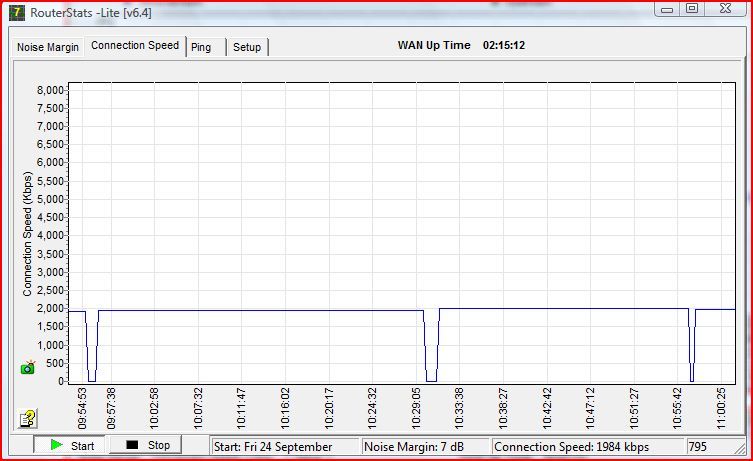This screenshot has width=753, height=461.
Task: Click the Noise Margin: 7 dB status field
Action: 425,447
